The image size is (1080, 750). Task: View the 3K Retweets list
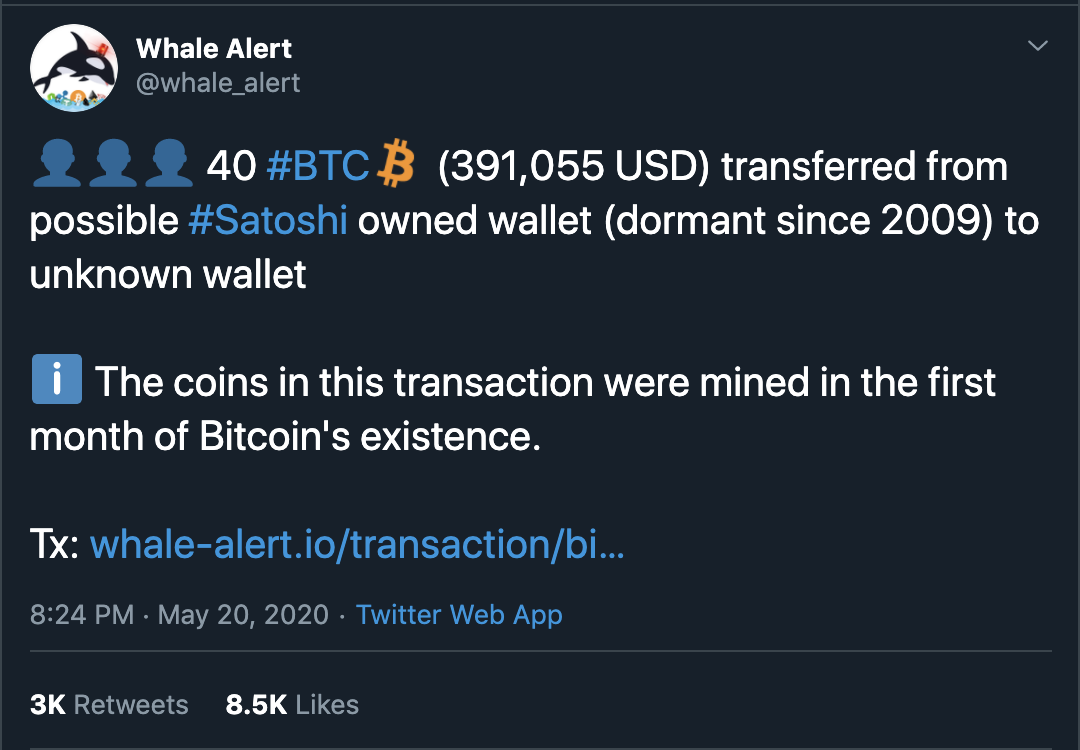point(109,704)
